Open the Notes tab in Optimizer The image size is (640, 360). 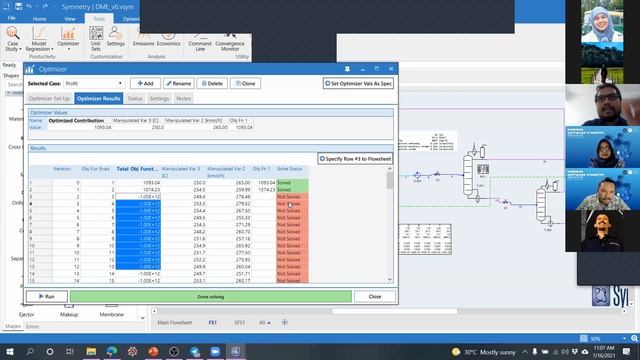point(183,98)
